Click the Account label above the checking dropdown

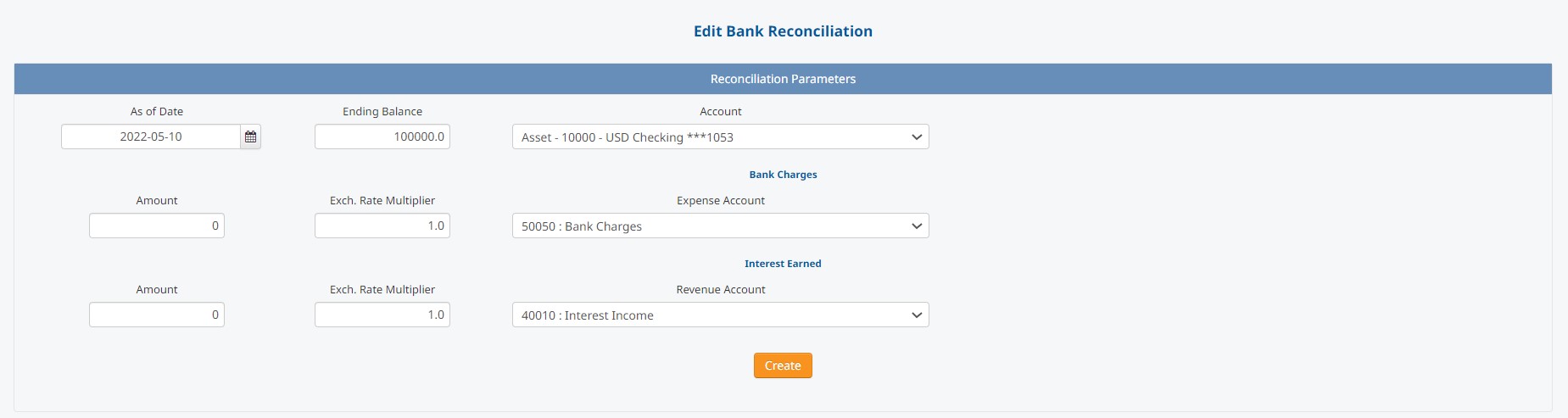click(x=721, y=111)
